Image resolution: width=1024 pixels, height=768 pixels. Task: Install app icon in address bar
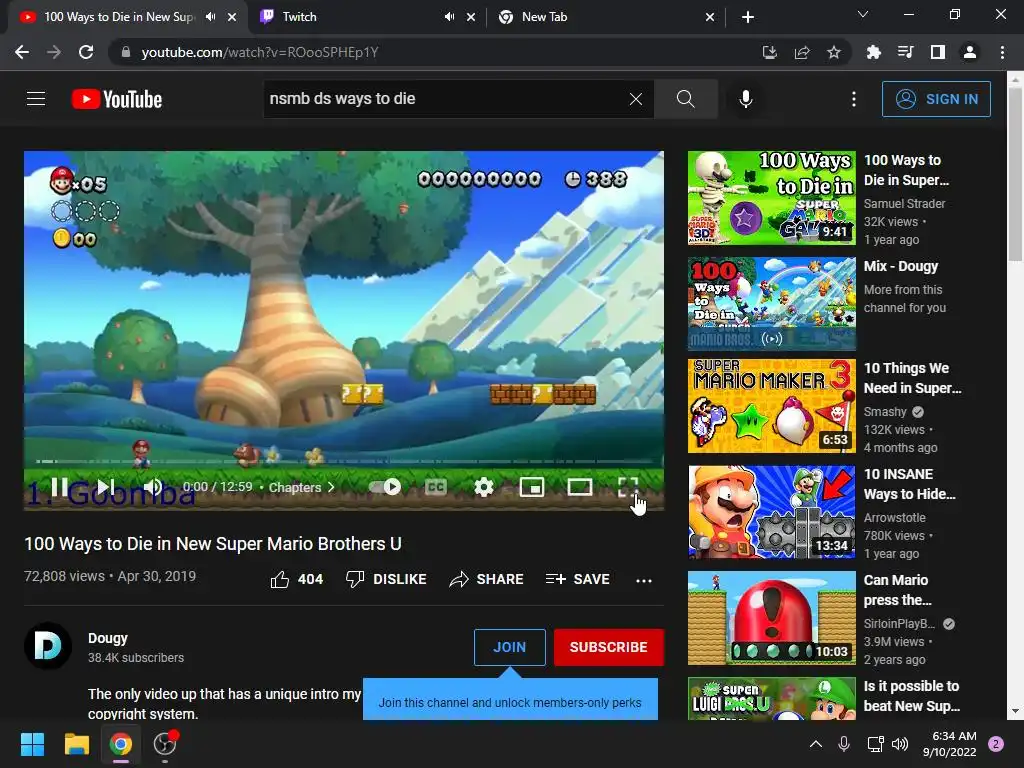click(x=769, y=52)
